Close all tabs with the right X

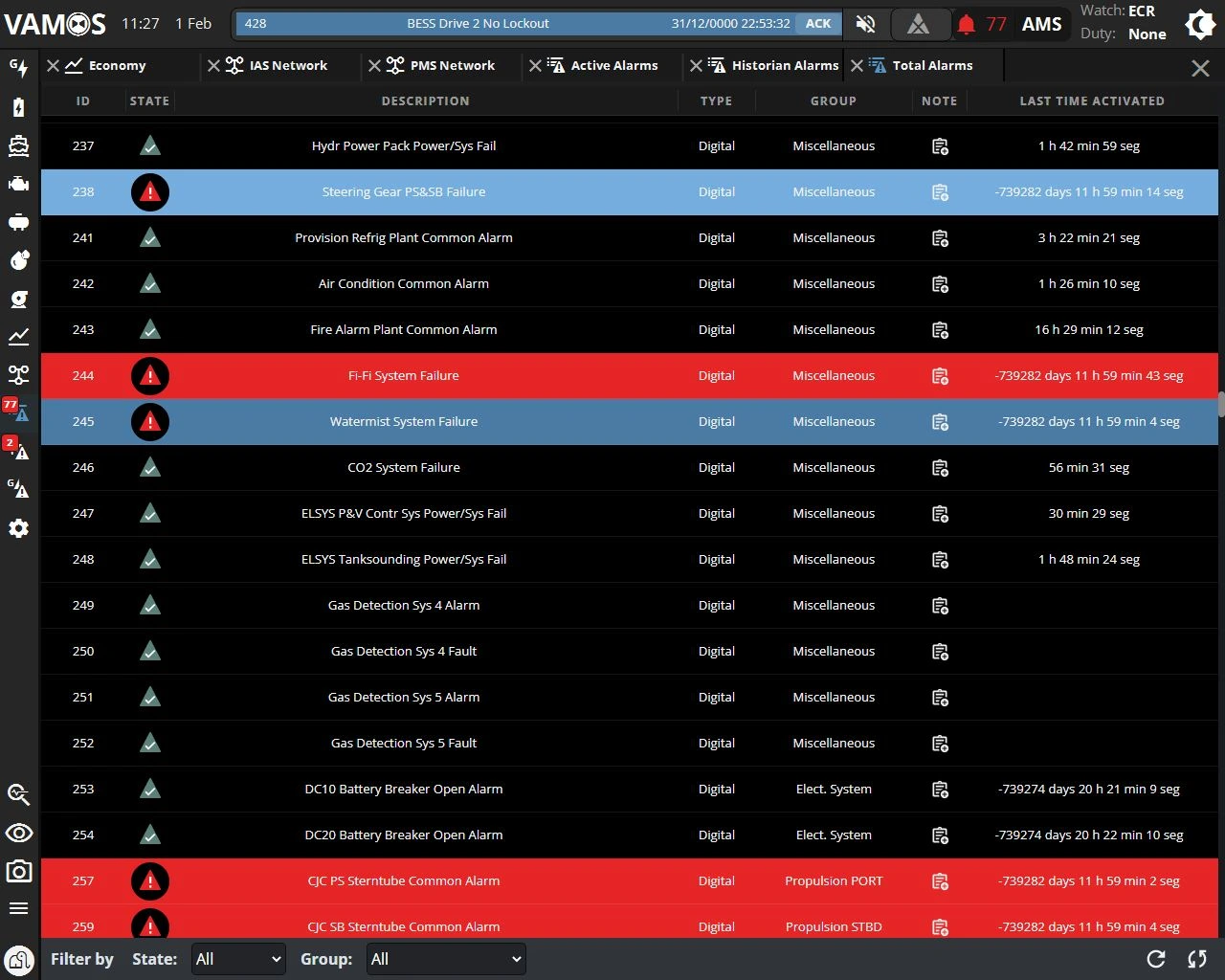pos(1200,68)
